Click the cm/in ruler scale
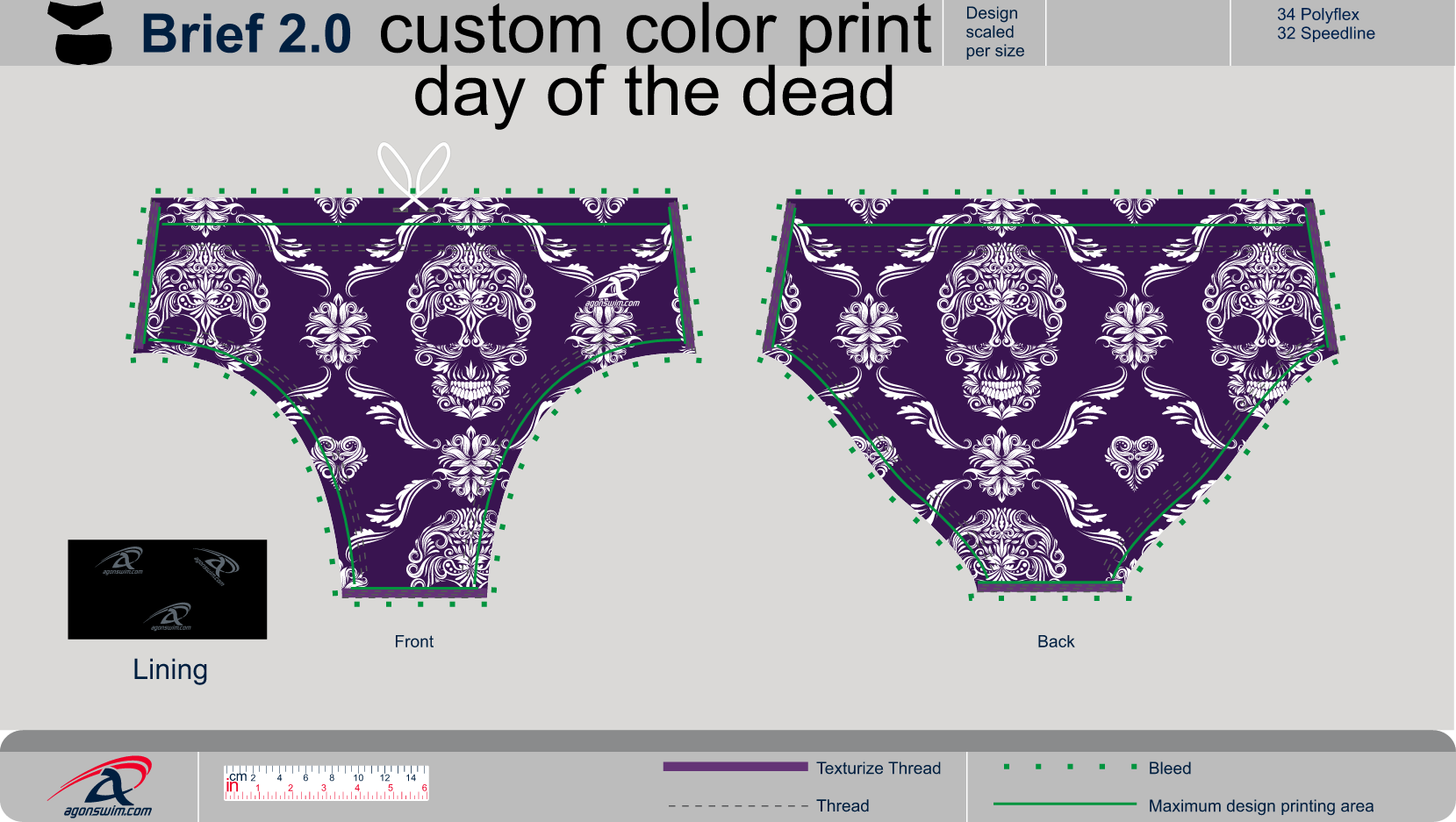The width and height of the screenshot is (1456, 822). (x=326, y=783)
